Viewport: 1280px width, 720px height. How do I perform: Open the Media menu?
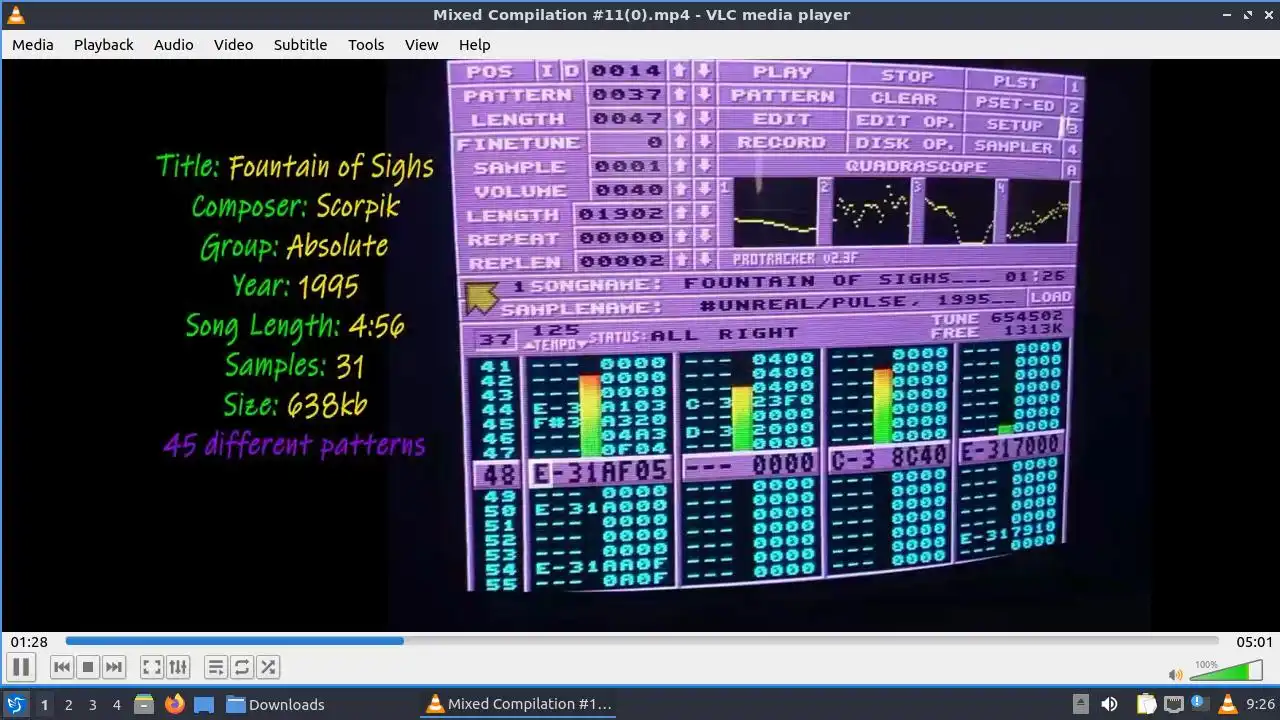click(x=33, y=44)
